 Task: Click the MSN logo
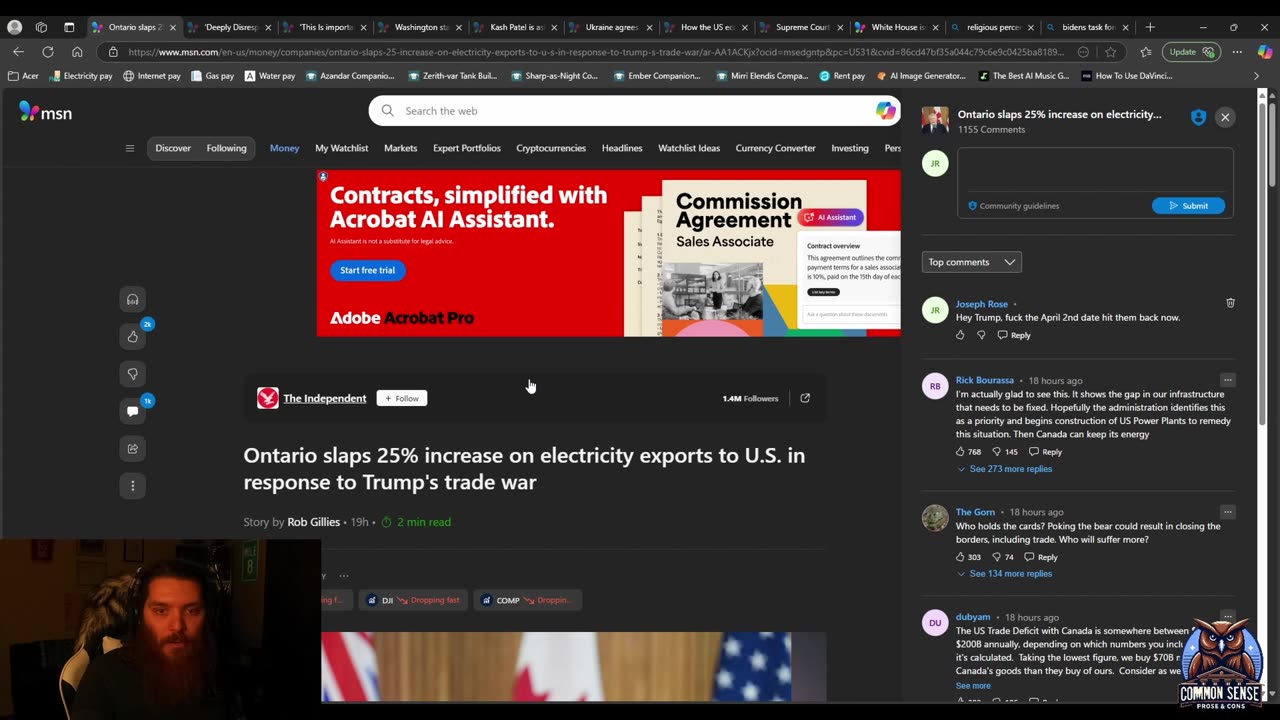(x=46, y=113)
